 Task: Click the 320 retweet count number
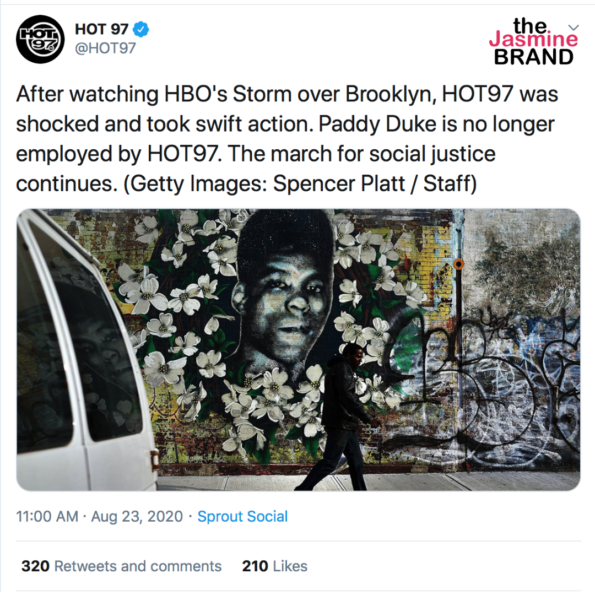[35, 566]
